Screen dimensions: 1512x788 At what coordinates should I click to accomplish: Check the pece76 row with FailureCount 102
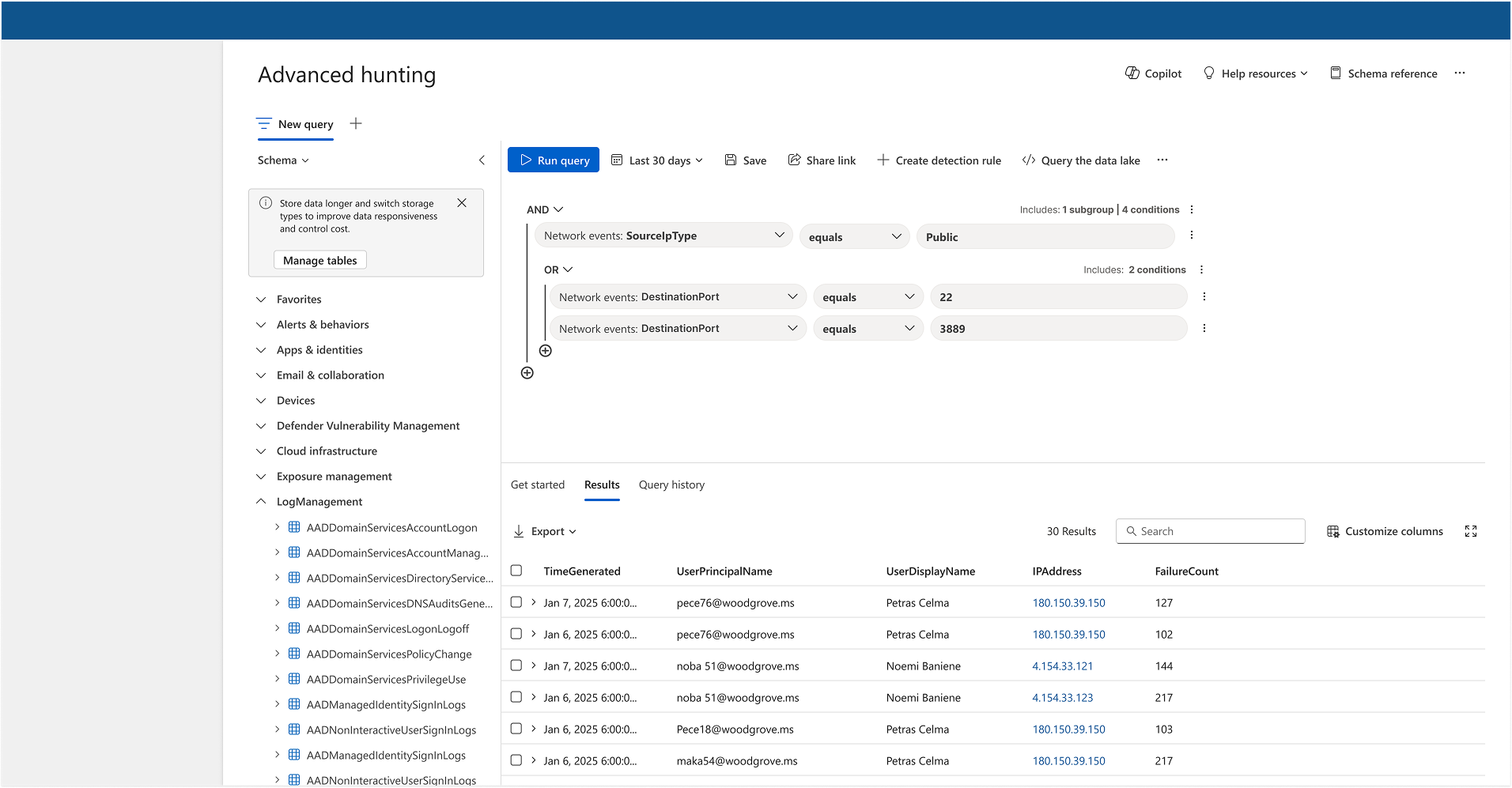click(x=516, y=634)
